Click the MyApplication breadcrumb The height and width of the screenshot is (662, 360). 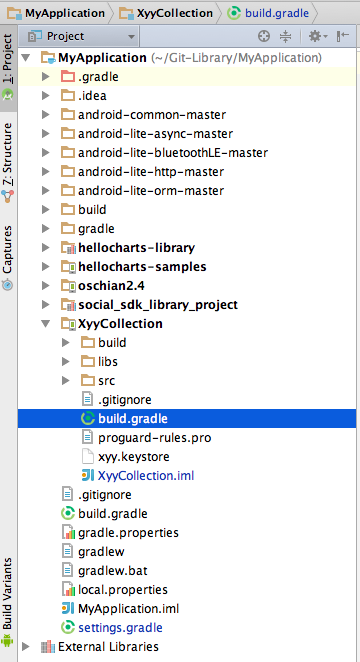[56, 13]
